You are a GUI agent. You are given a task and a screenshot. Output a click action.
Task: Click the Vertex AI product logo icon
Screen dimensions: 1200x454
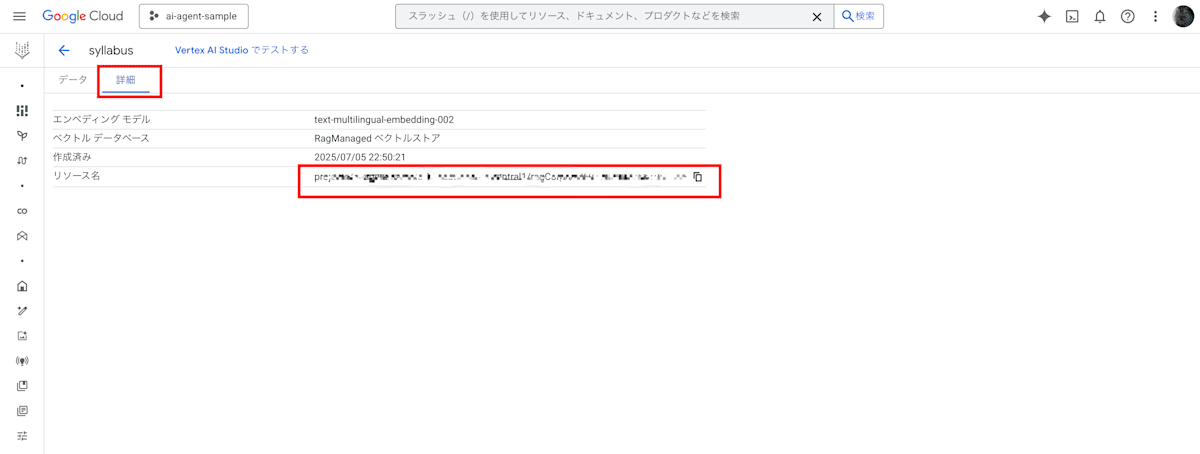click(x=22, y=50)
